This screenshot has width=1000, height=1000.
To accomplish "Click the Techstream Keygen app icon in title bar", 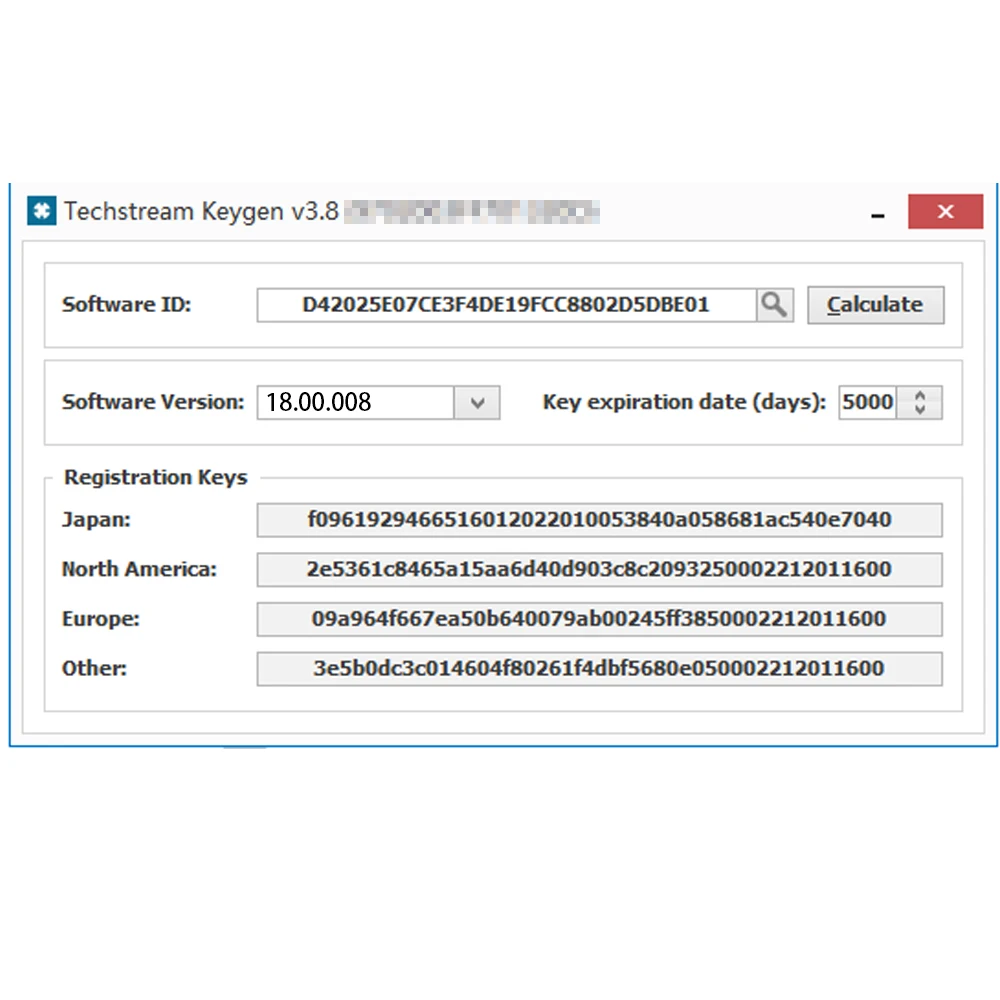I will [x=41, y=210].
